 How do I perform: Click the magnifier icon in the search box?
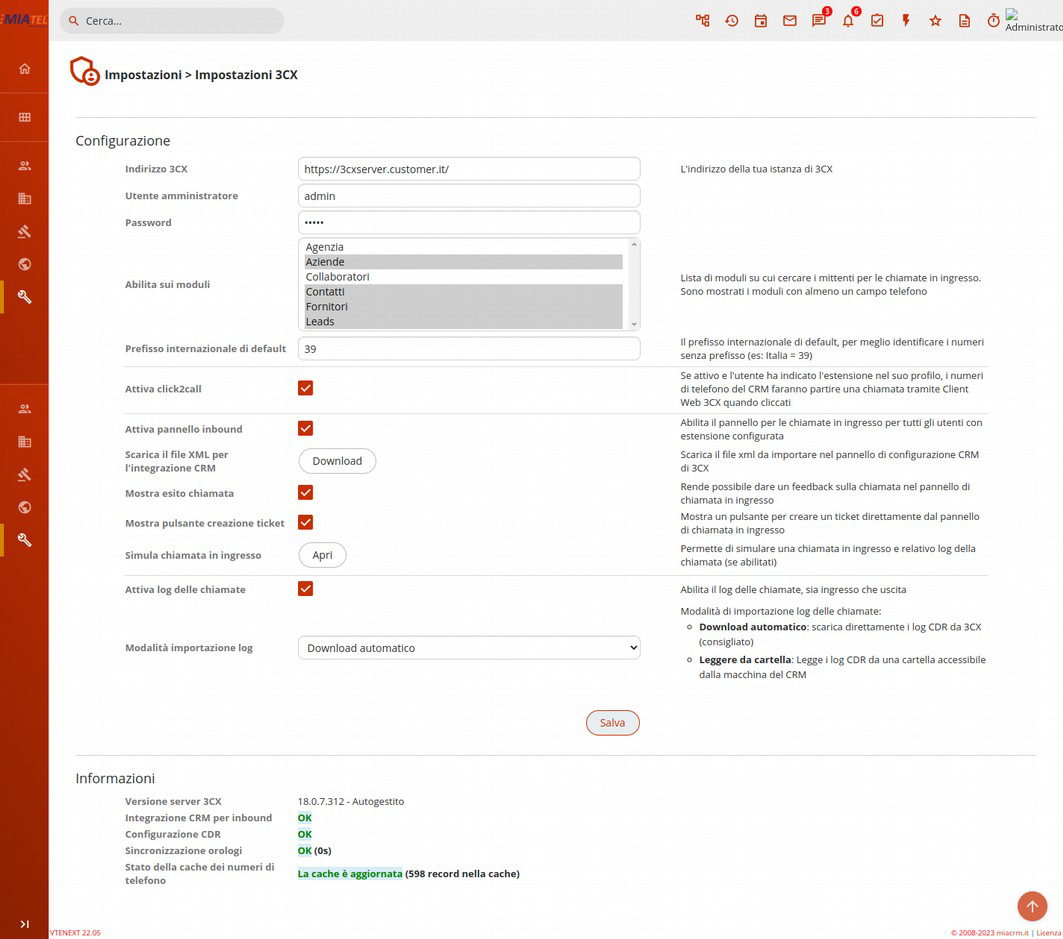[74, 21]
